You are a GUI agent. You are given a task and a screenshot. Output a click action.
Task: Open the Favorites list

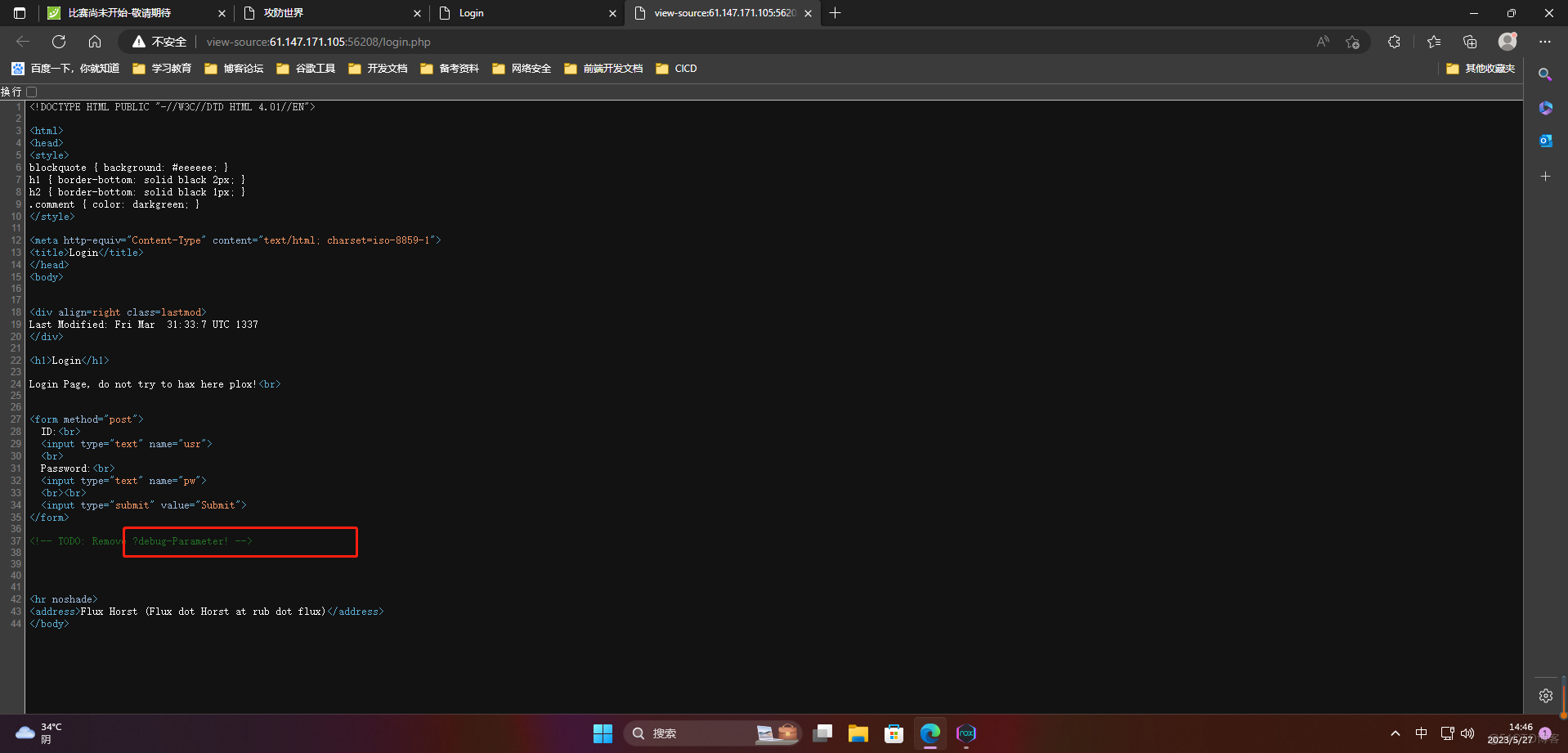point(1434,42)
